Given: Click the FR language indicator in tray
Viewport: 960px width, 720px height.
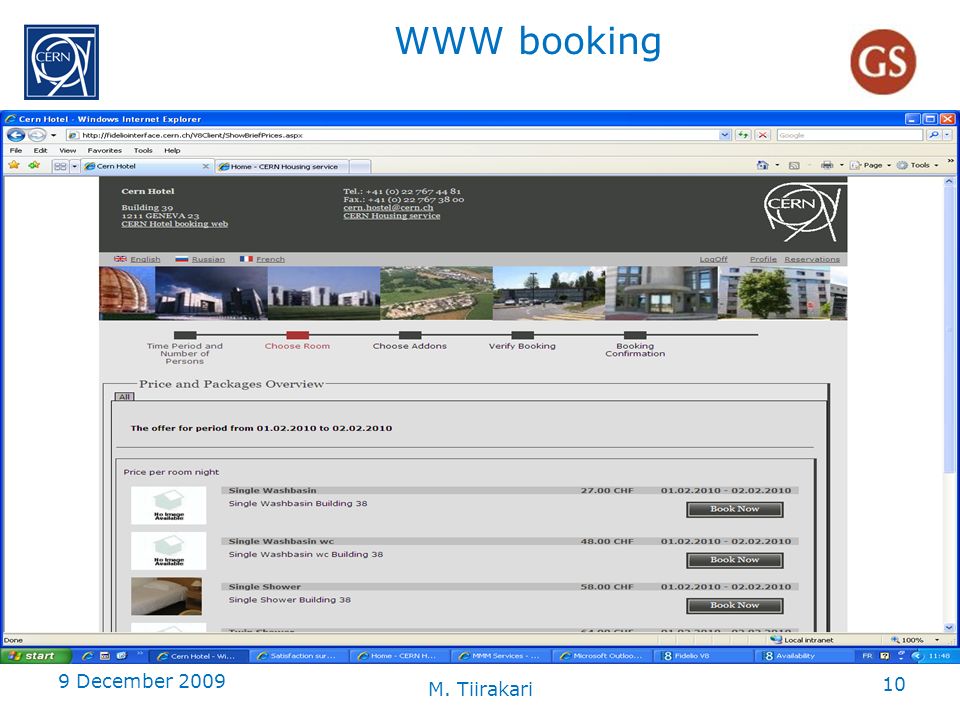Looking at the screenshot, I should [867, 656].
